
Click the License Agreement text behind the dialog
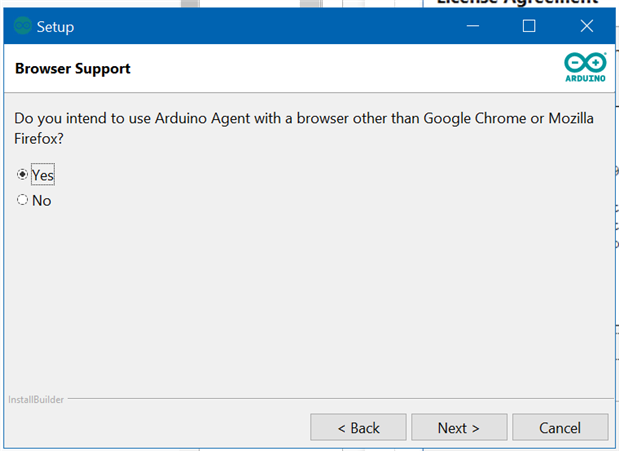click(518, 2)
